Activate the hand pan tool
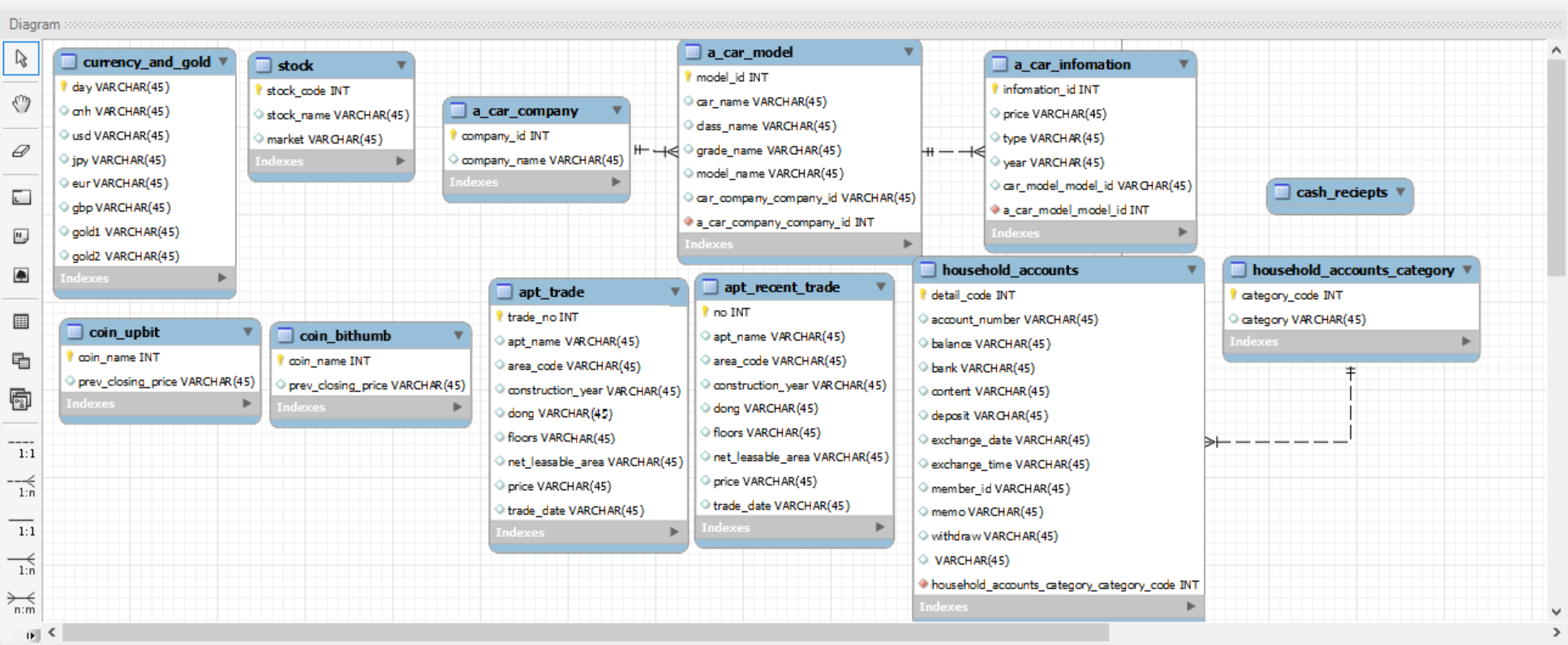Viewport: 1568px width, 645px height. [x=21, y=104]
